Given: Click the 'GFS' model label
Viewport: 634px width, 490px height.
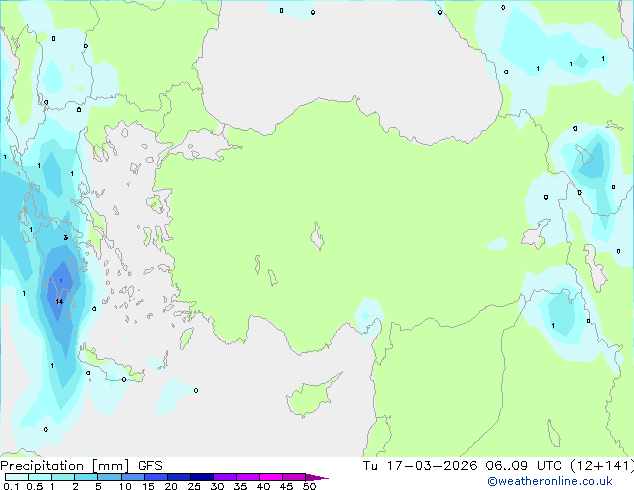Looking at the screenshot, I should pos(150,466).
